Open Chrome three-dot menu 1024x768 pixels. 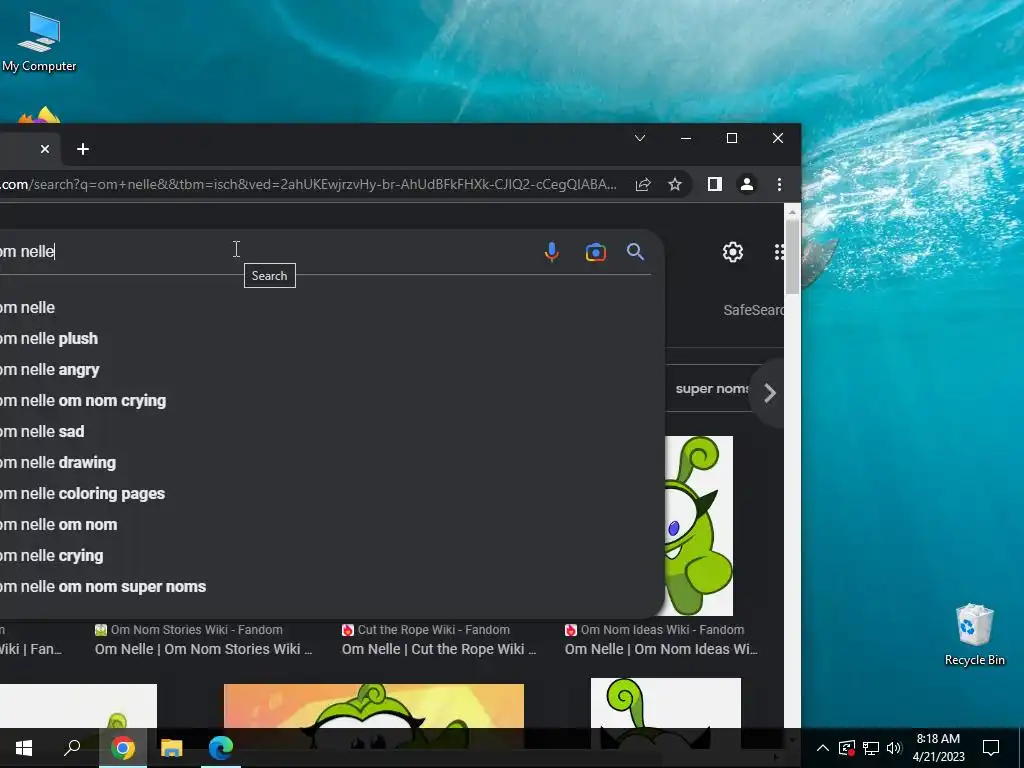coord(779,184)
